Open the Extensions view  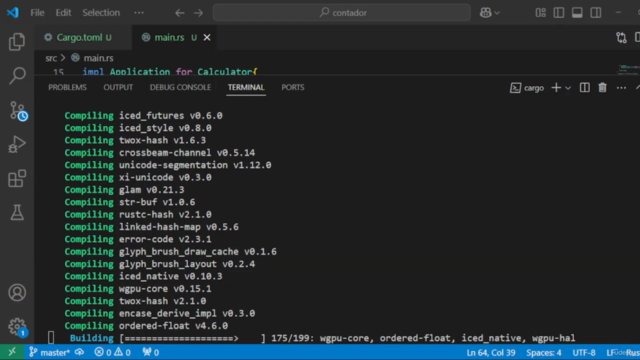click(17, 179)
